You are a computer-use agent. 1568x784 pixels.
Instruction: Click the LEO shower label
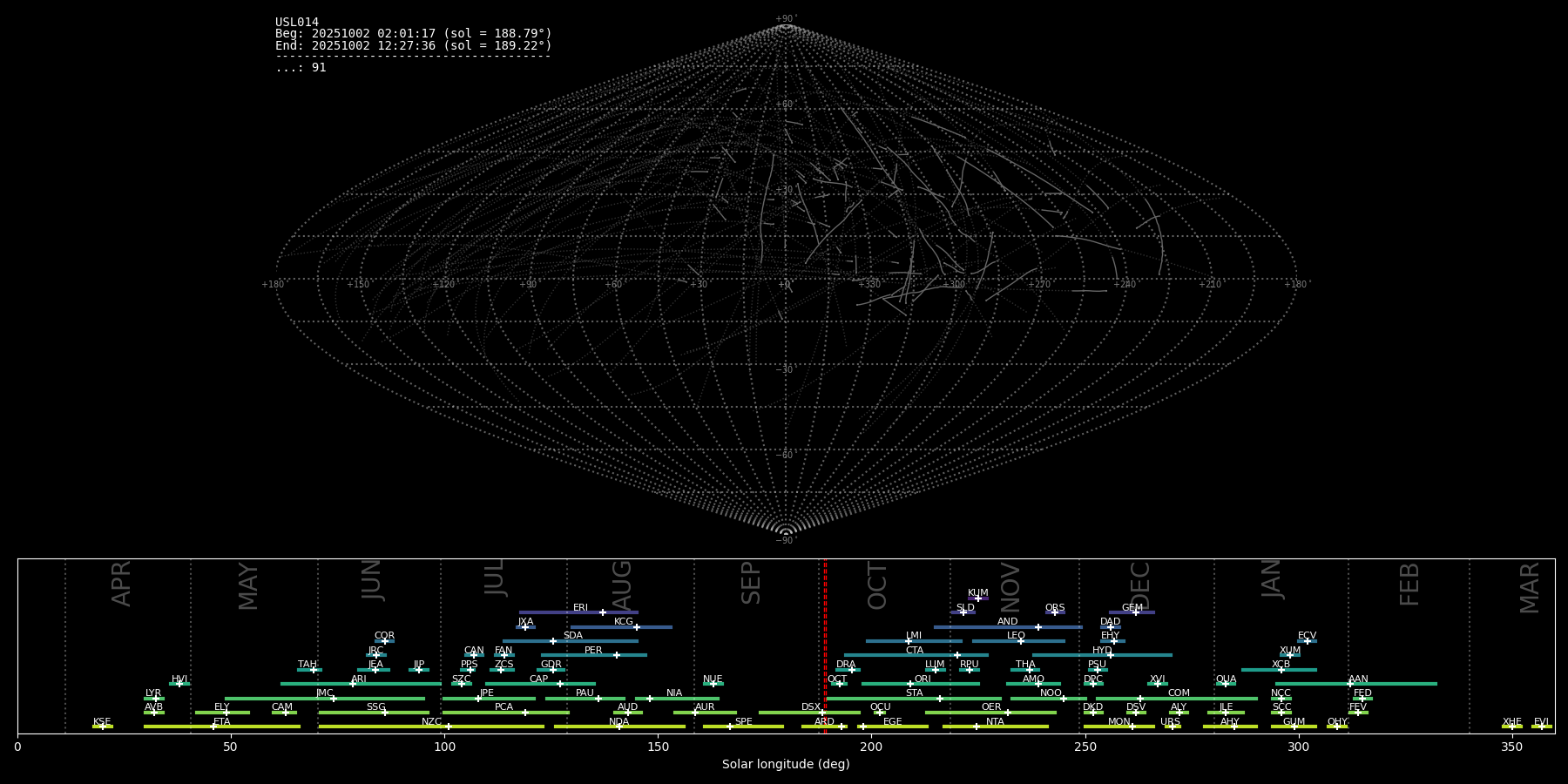click(1016, 636)
